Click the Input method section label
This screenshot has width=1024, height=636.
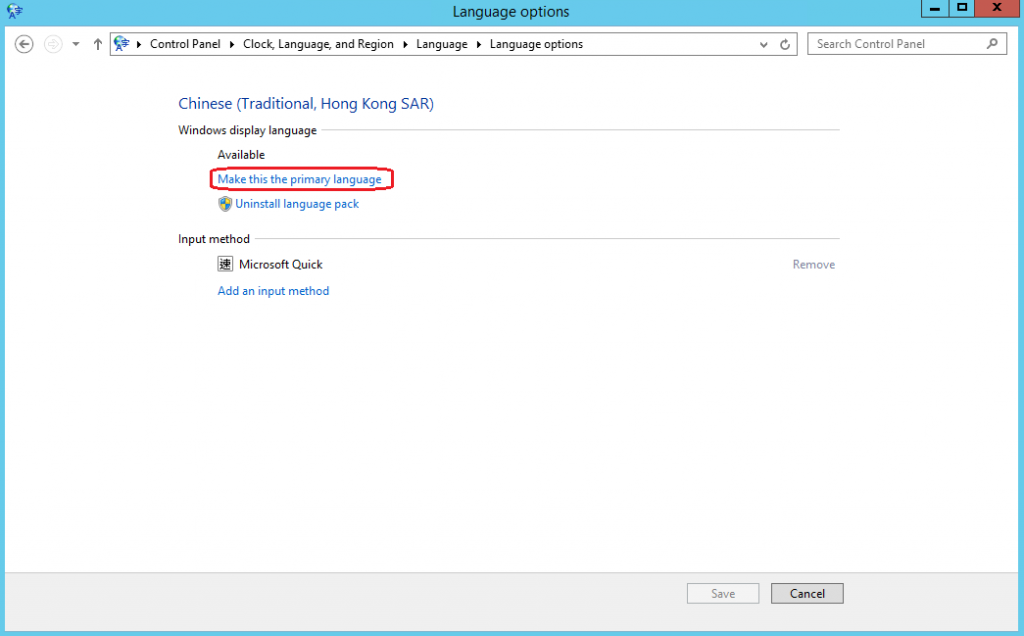[x=214, y=239]
